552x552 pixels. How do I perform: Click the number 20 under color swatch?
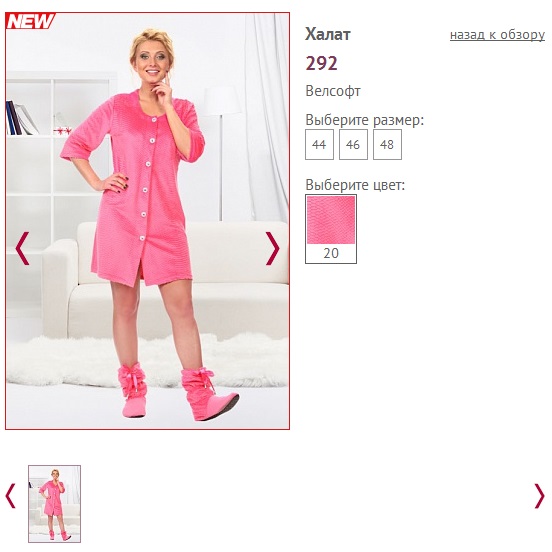331,253
